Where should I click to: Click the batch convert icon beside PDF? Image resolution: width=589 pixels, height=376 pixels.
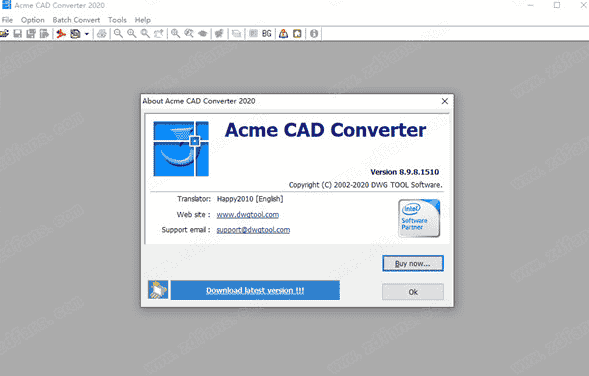(x=76, y=34)
